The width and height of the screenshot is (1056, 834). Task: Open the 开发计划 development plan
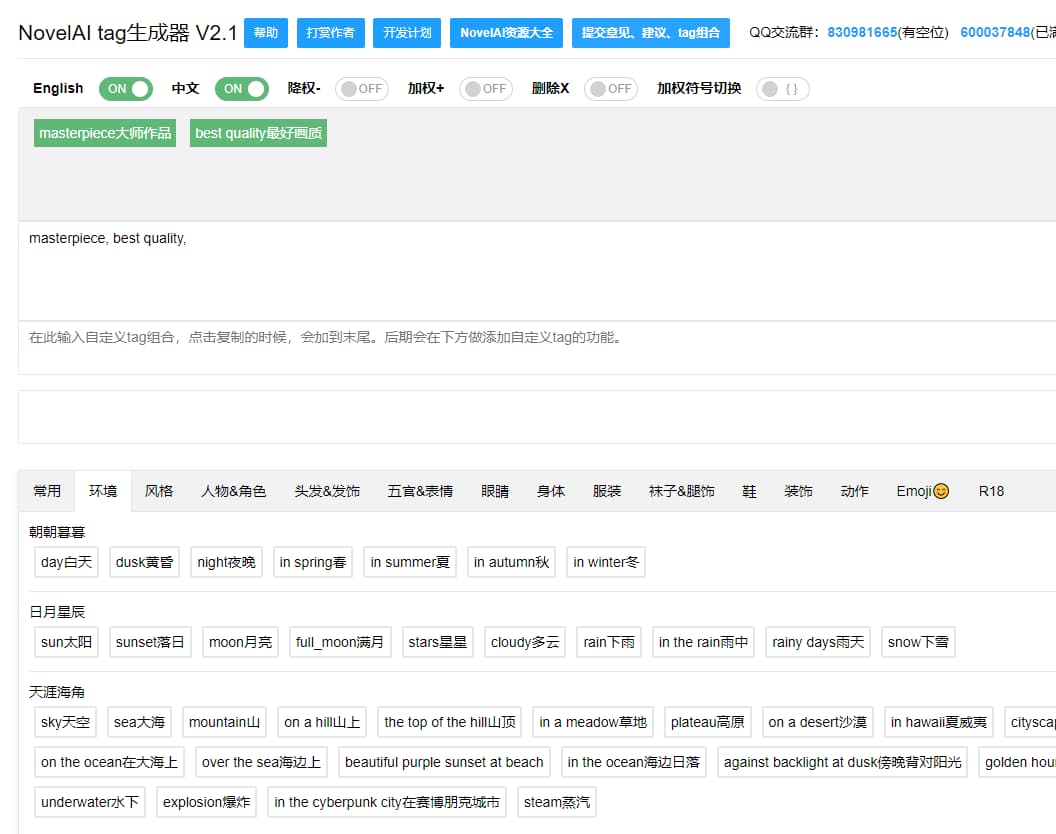pos(406,32)
